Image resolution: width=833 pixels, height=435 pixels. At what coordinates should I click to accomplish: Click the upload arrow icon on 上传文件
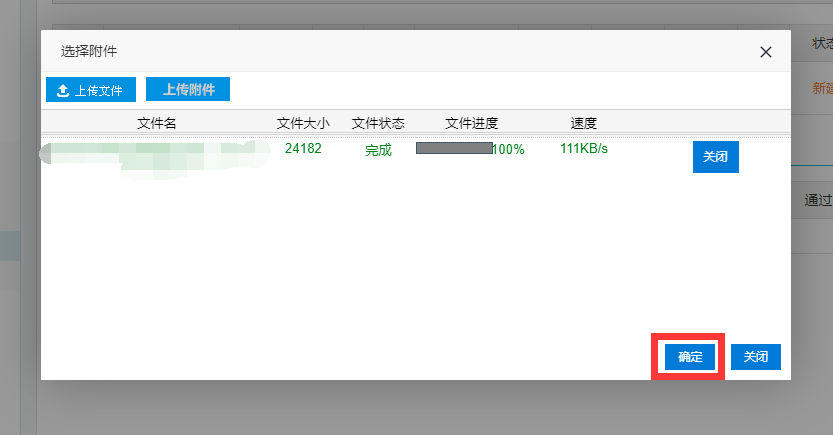(62, 90)
